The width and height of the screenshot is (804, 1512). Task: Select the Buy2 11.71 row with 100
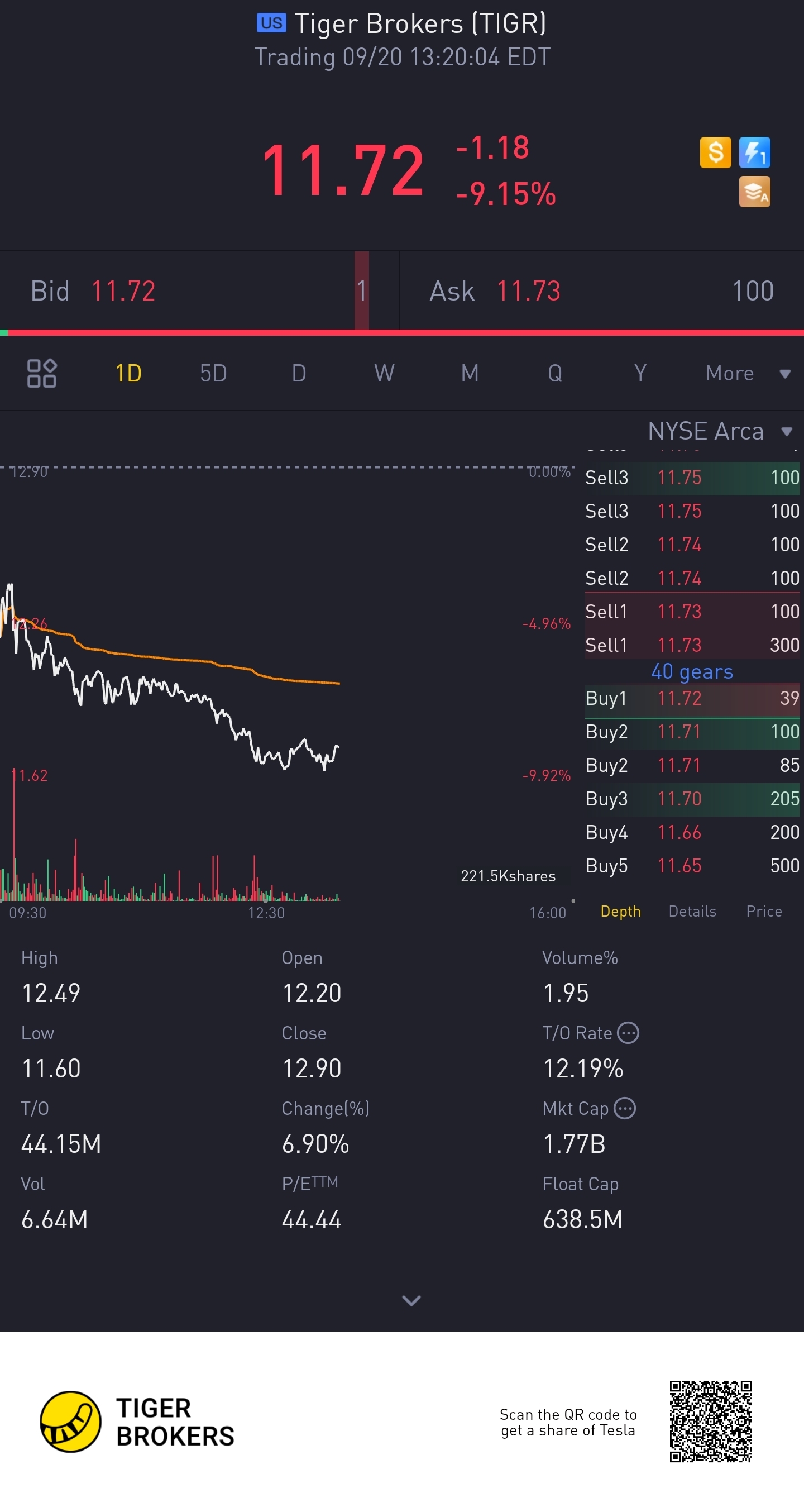(x=692, y=732)
